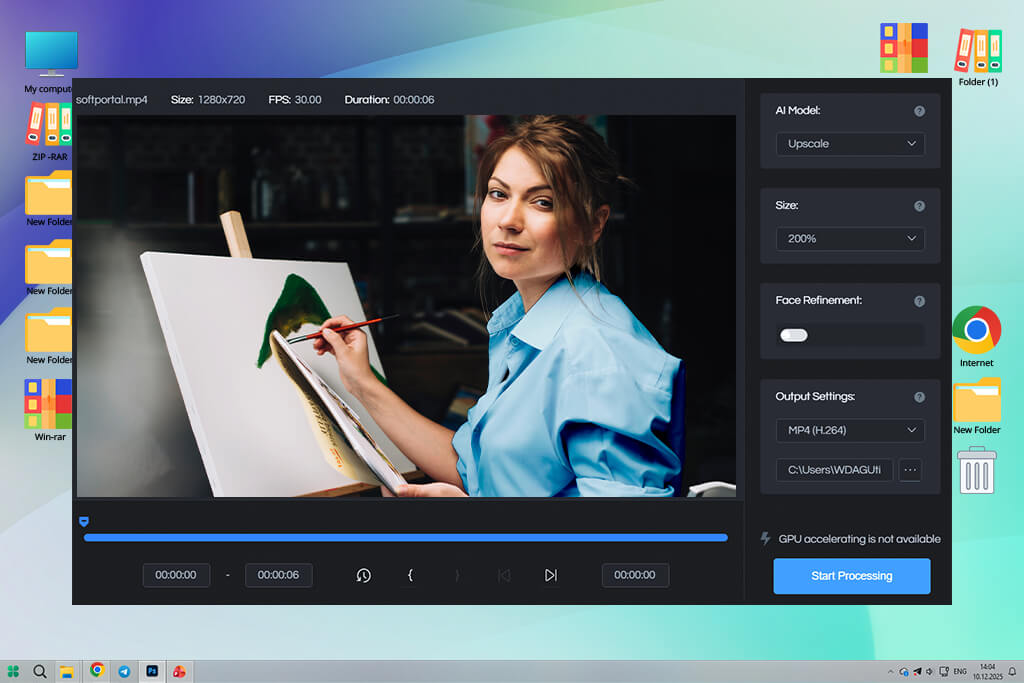Click the softportal.mp4 file name
Viewport: 1024px width, 683px height.
point(112,100)
